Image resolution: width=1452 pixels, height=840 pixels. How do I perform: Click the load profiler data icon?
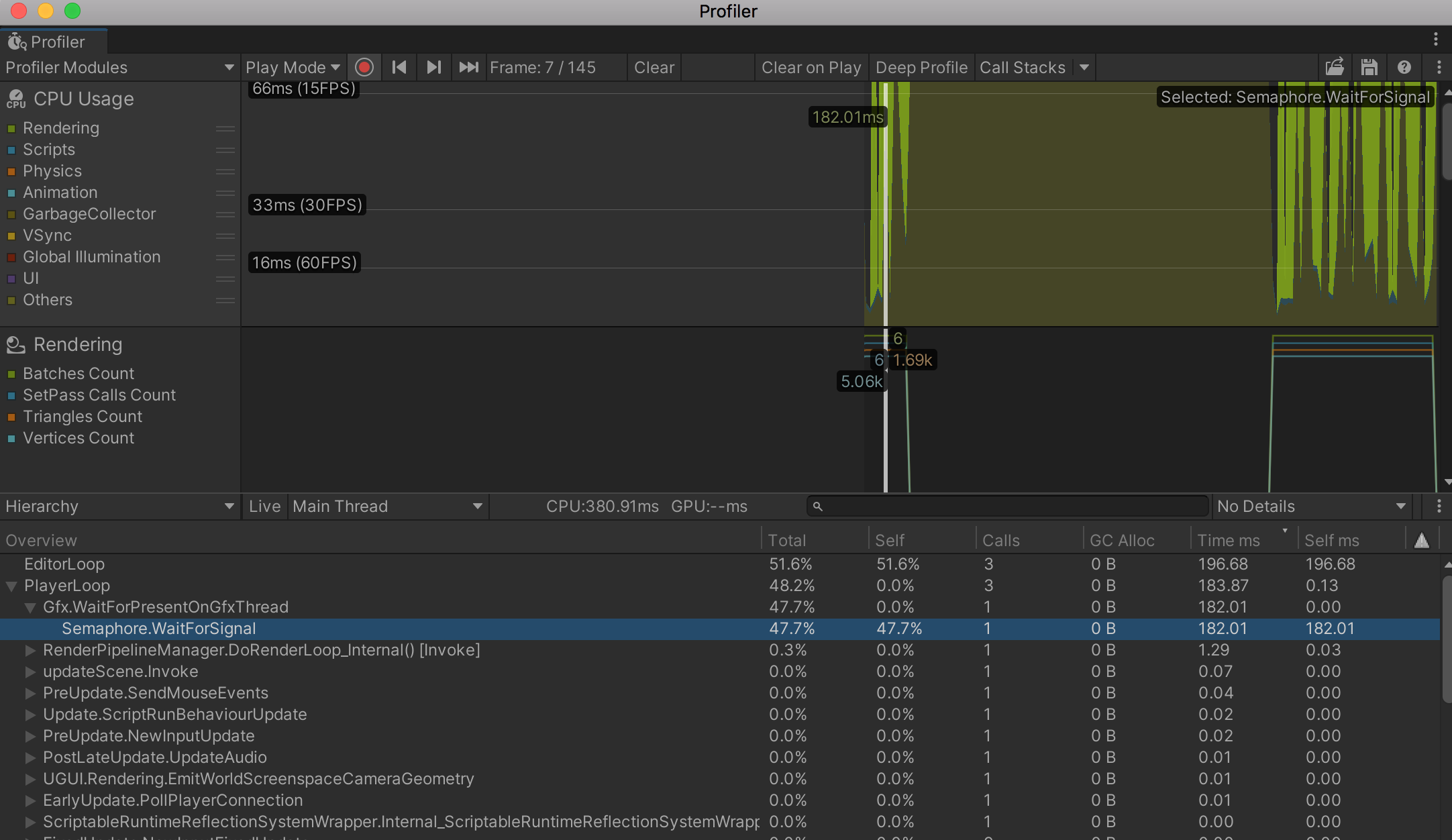pyautogui.click(x=1335, y=67)
